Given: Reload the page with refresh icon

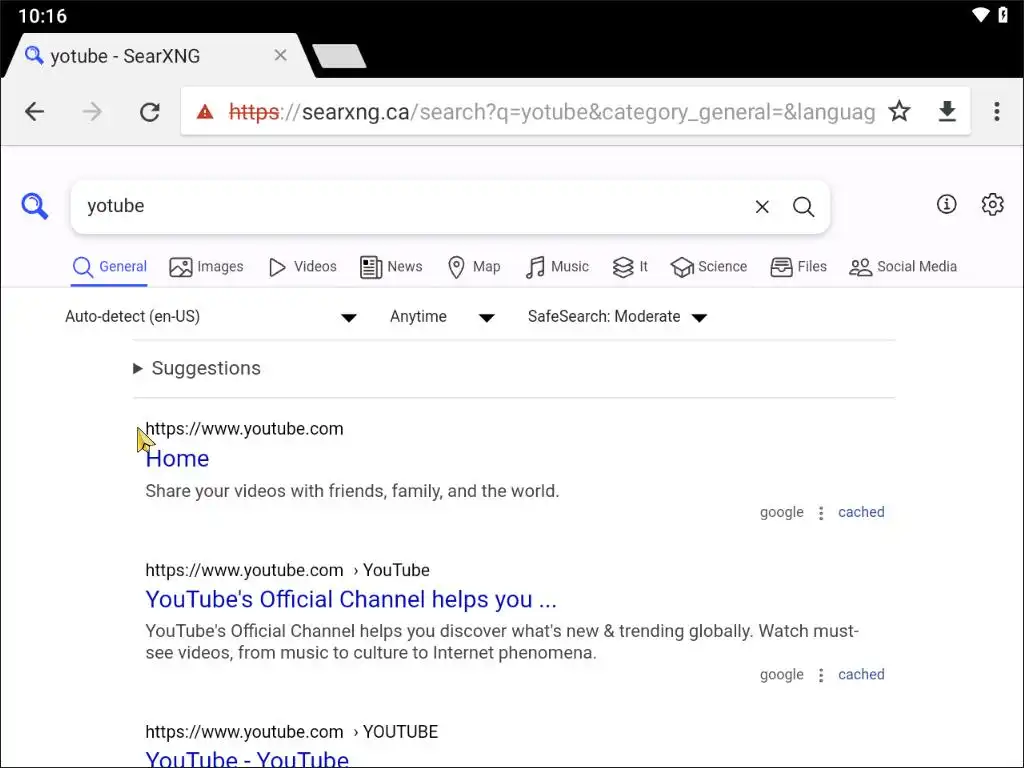Looking at the screenshot, I should coord(150,112).
